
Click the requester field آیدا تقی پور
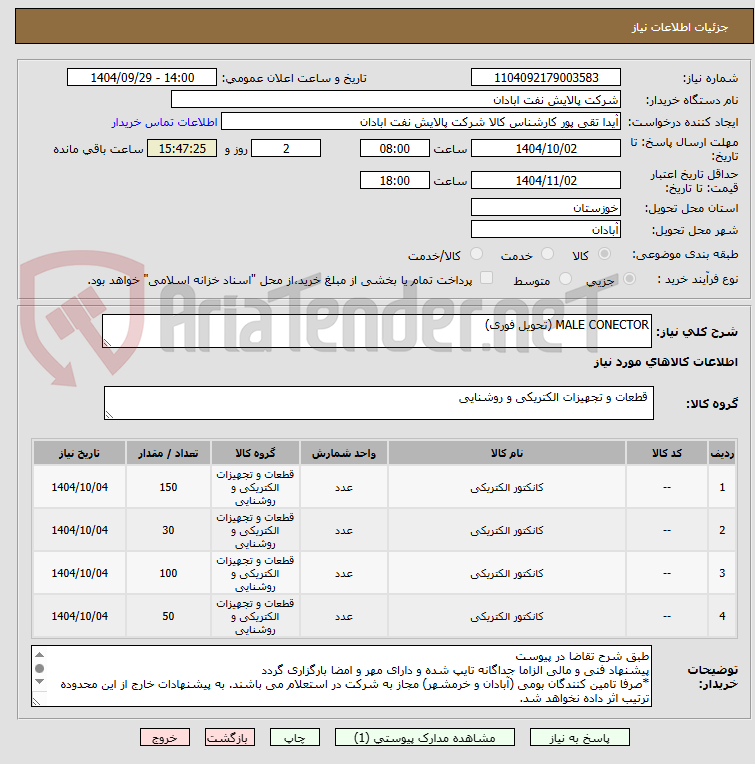(x=421, y=122)
